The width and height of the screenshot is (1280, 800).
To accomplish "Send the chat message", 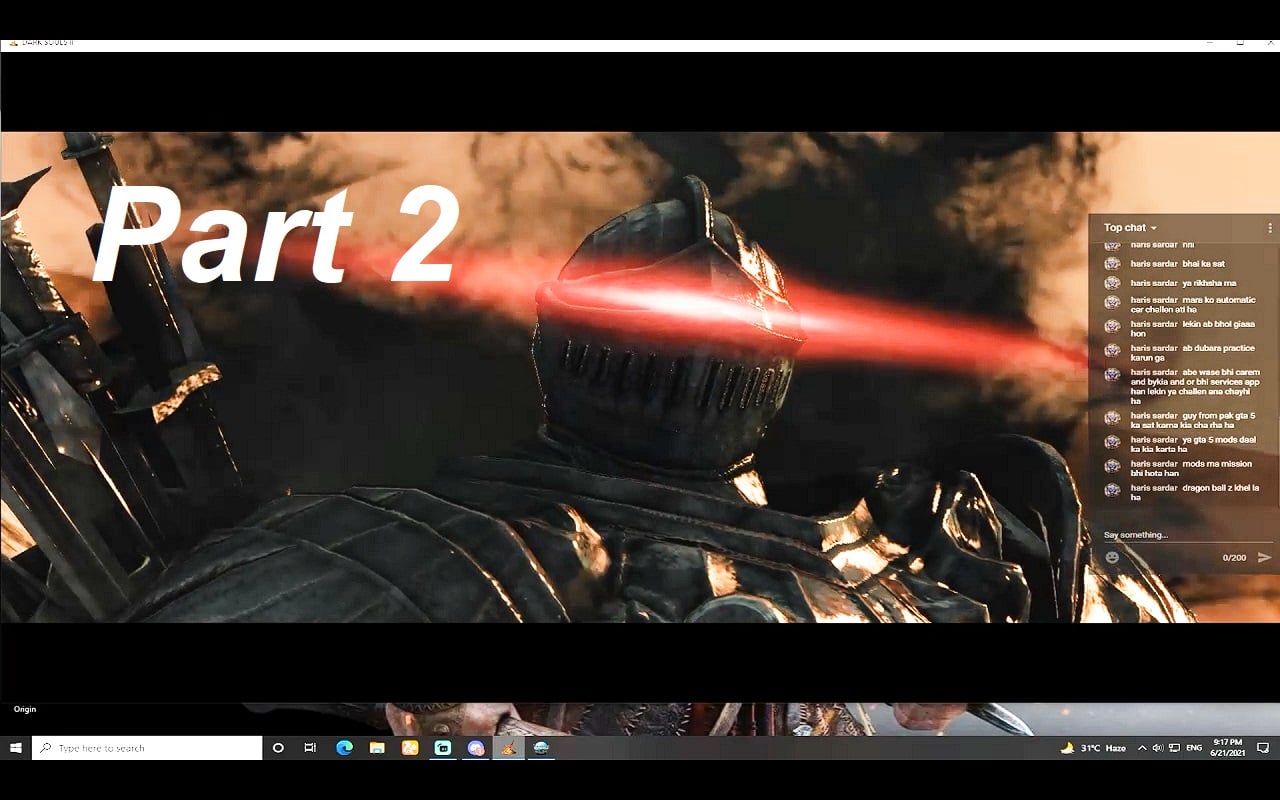I will click(1264, 557).
